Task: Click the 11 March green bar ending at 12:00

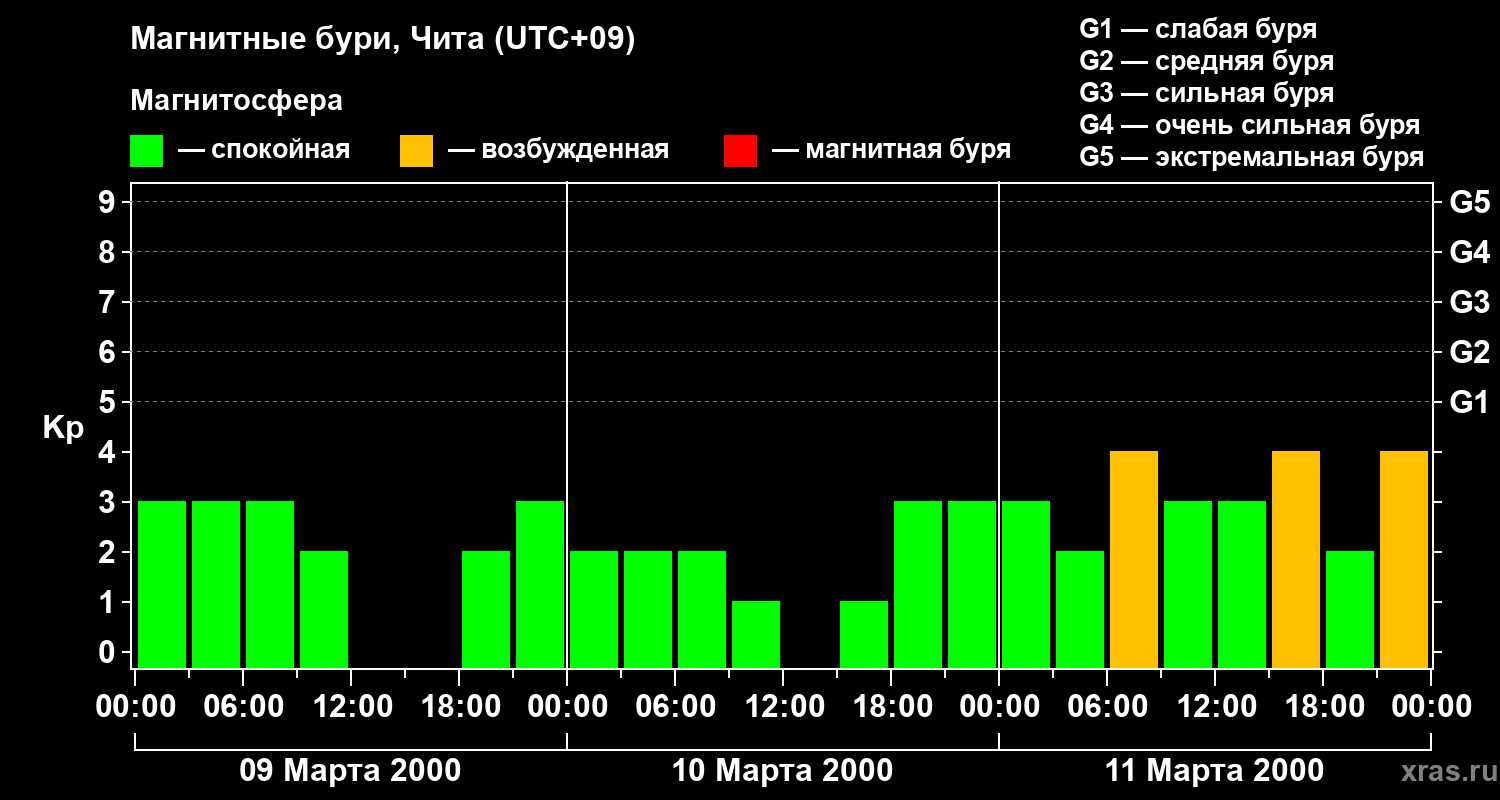Action: [x=1188, y=584]
